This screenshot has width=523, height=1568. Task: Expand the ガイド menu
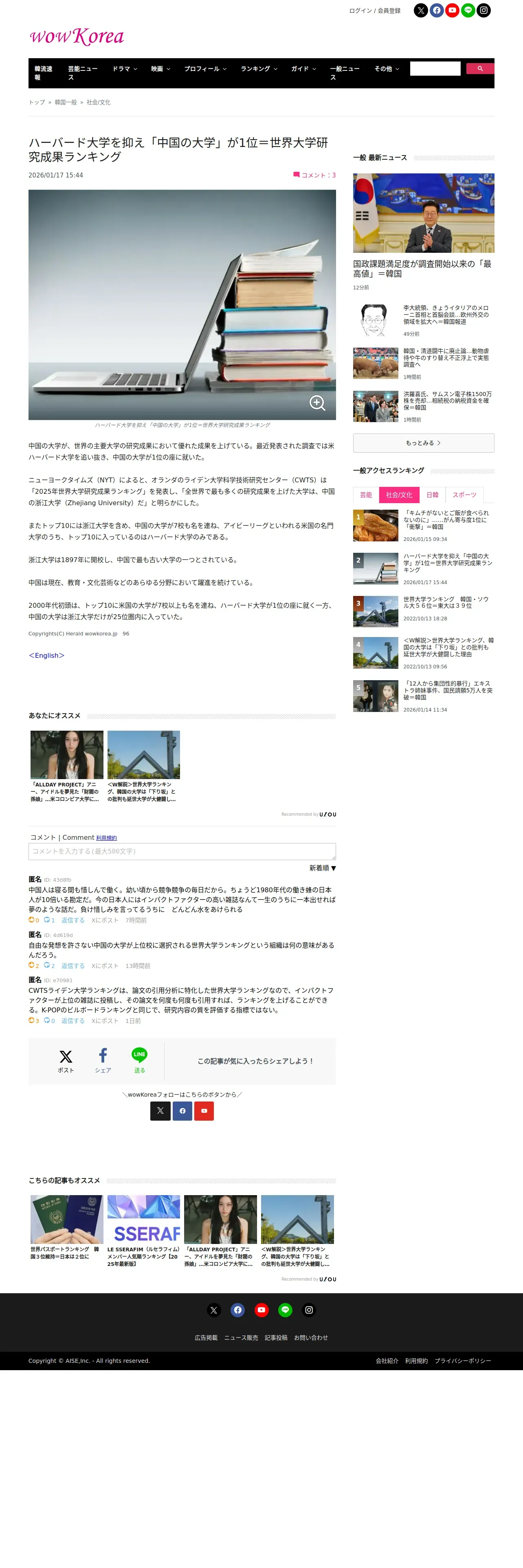(303, 69)
